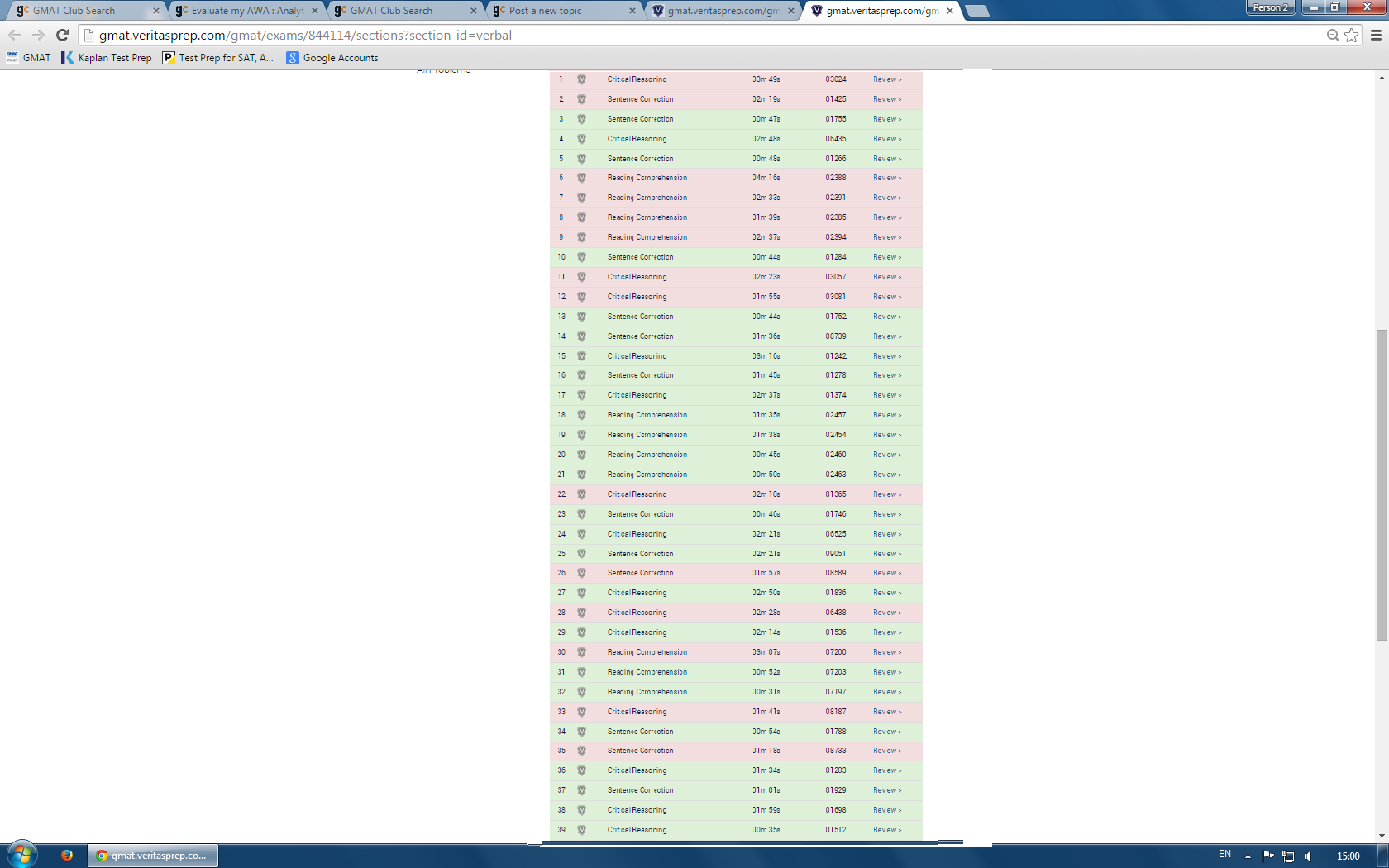Bookmark this page with the star icon
The width and height of the screenshot is (1389, 868).
(1351, 35)
